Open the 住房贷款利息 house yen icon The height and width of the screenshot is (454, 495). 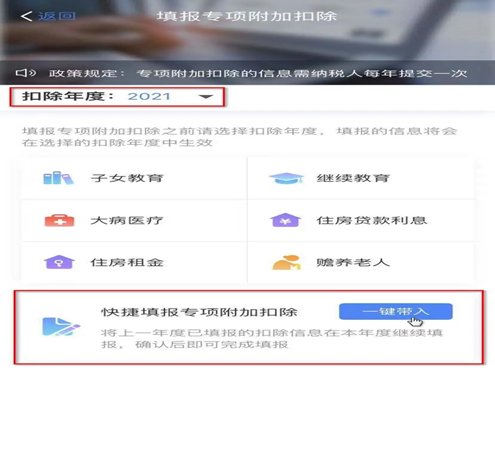point(285,220)
